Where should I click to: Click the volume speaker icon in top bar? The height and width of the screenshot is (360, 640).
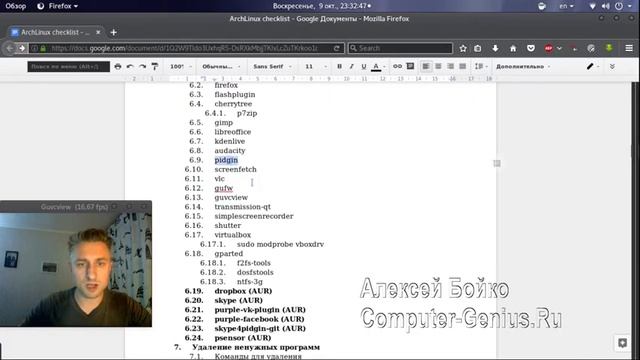pos(606,6)
